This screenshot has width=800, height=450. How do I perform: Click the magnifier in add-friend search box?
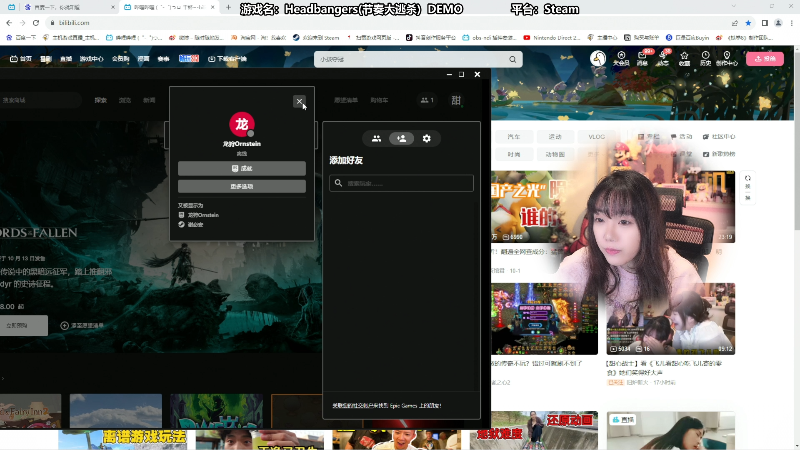(x=338, y=183)
